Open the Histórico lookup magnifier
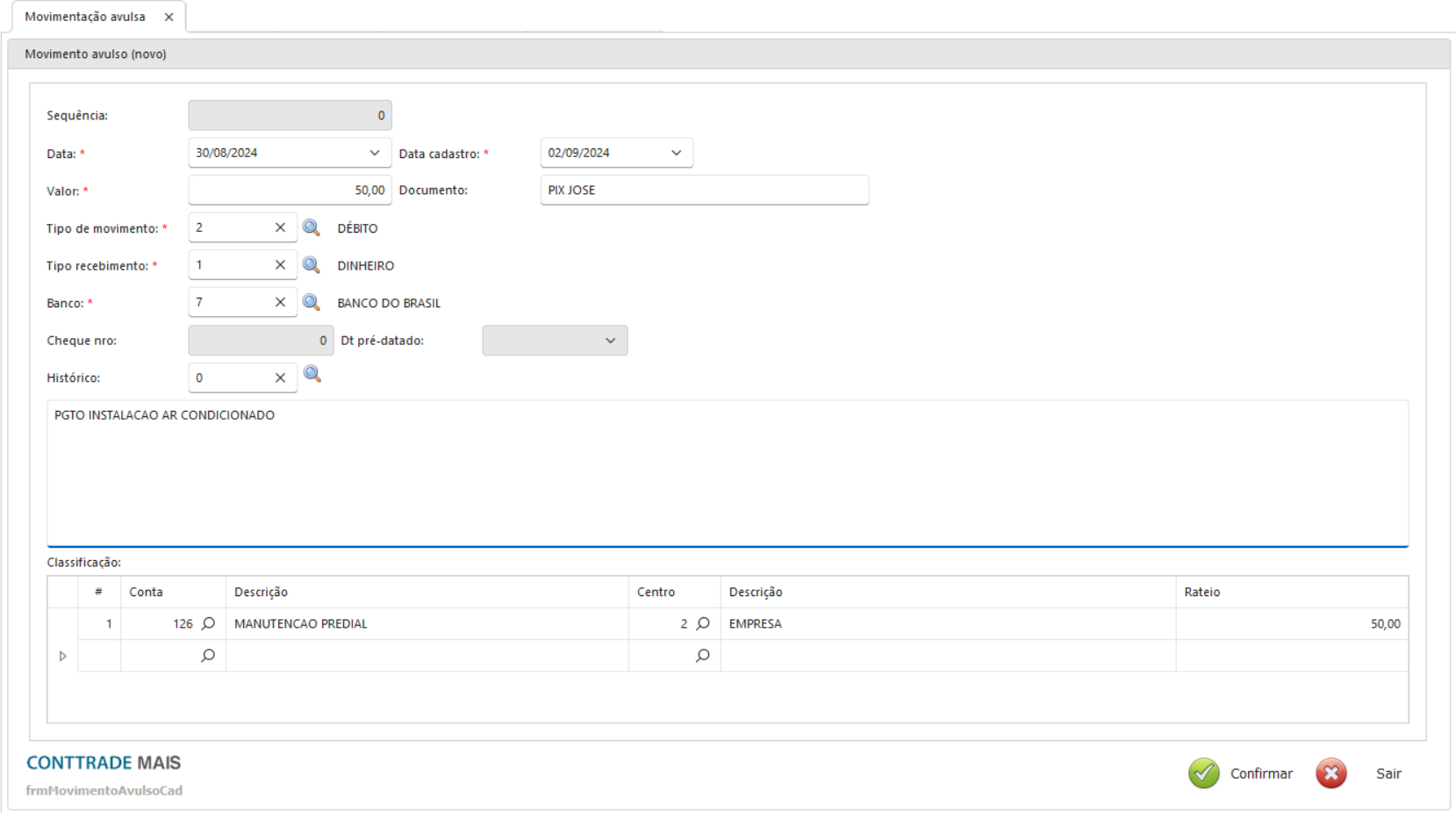Viewport: 1456px width, 813px height. tap(312, 375)
